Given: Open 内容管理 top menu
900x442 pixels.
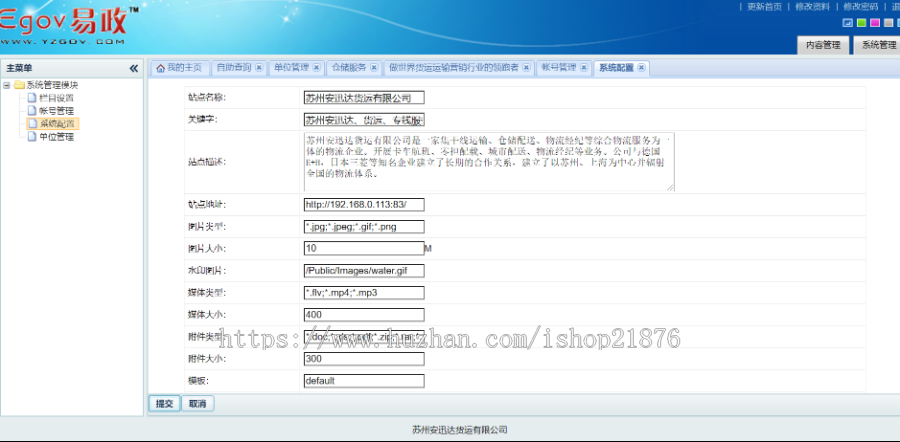Looking at the screenshot, I should click(x=823, y=45).
